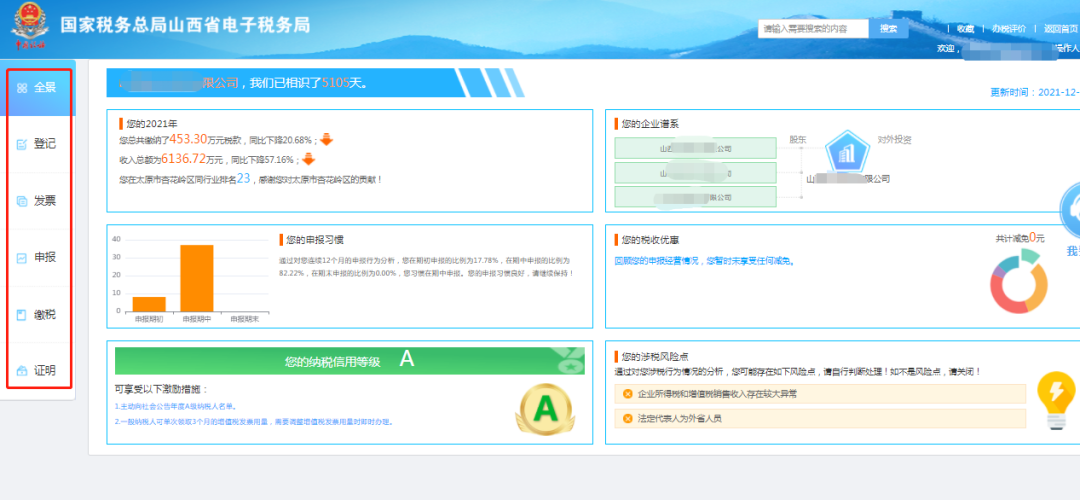Click the filing habit analysis paragraph
Viewport: 1080px width, 500px height.
426,267
